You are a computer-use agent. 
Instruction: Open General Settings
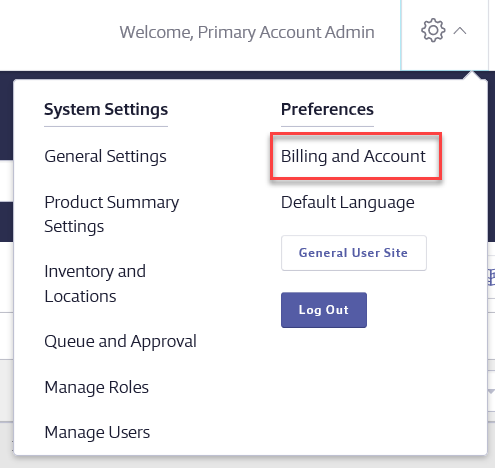(x=105, y=156)
